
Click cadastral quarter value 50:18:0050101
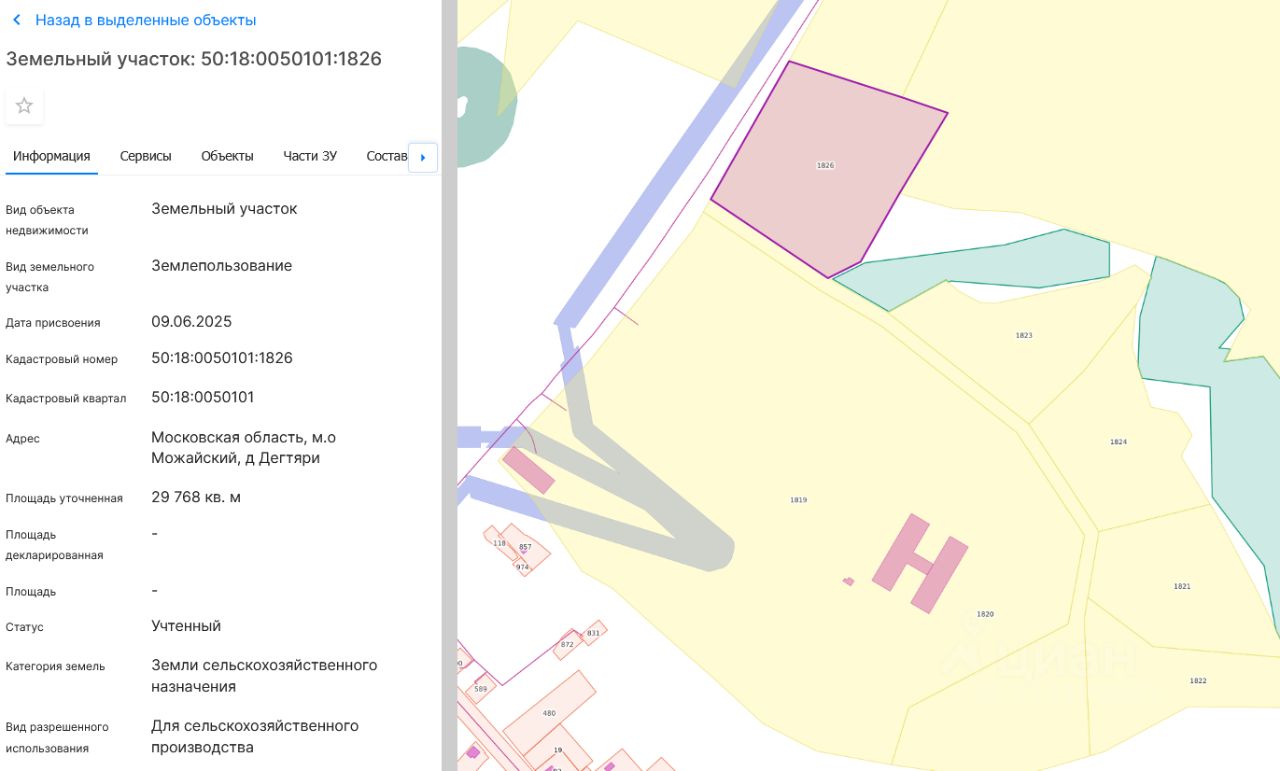(x=203, y=397)
